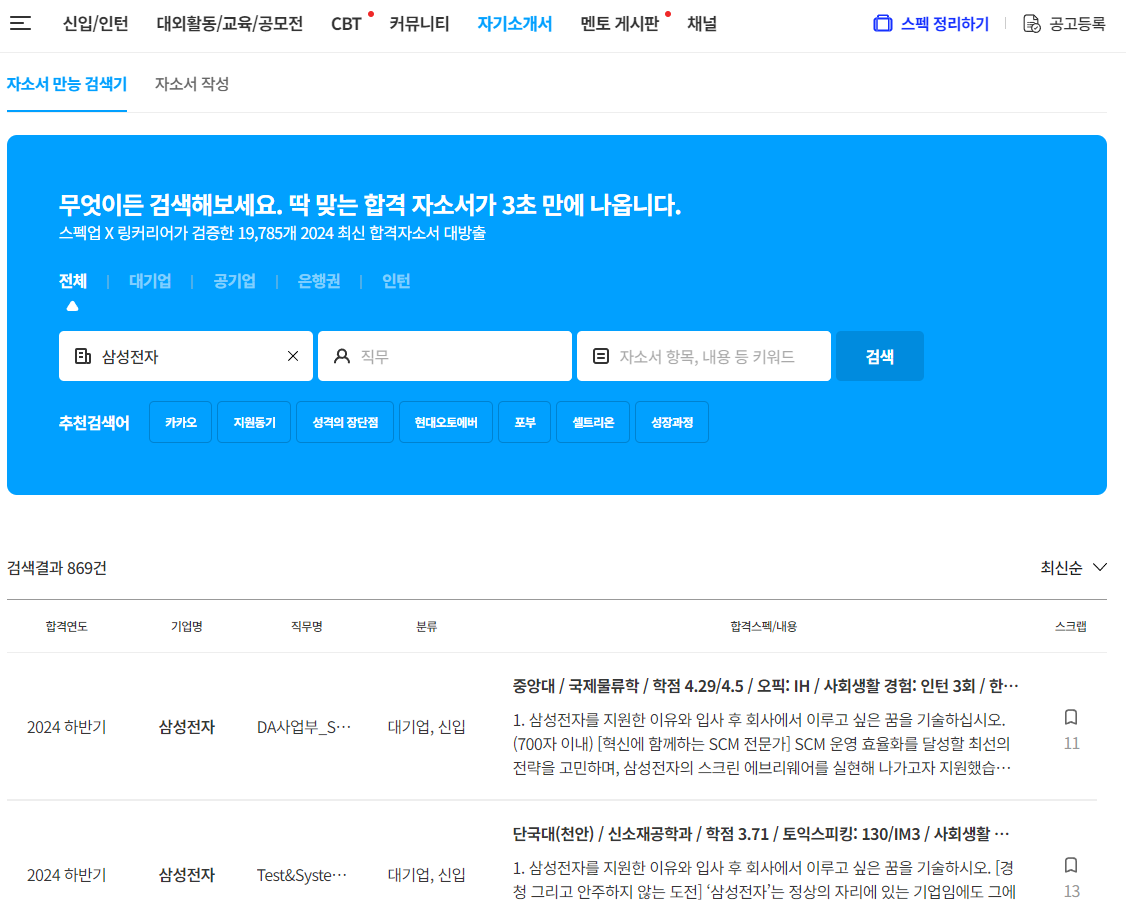Screen dimensions: 1126x903
Task: Click the 현대오토에버 recommended keyword
Action: (446, 422)
